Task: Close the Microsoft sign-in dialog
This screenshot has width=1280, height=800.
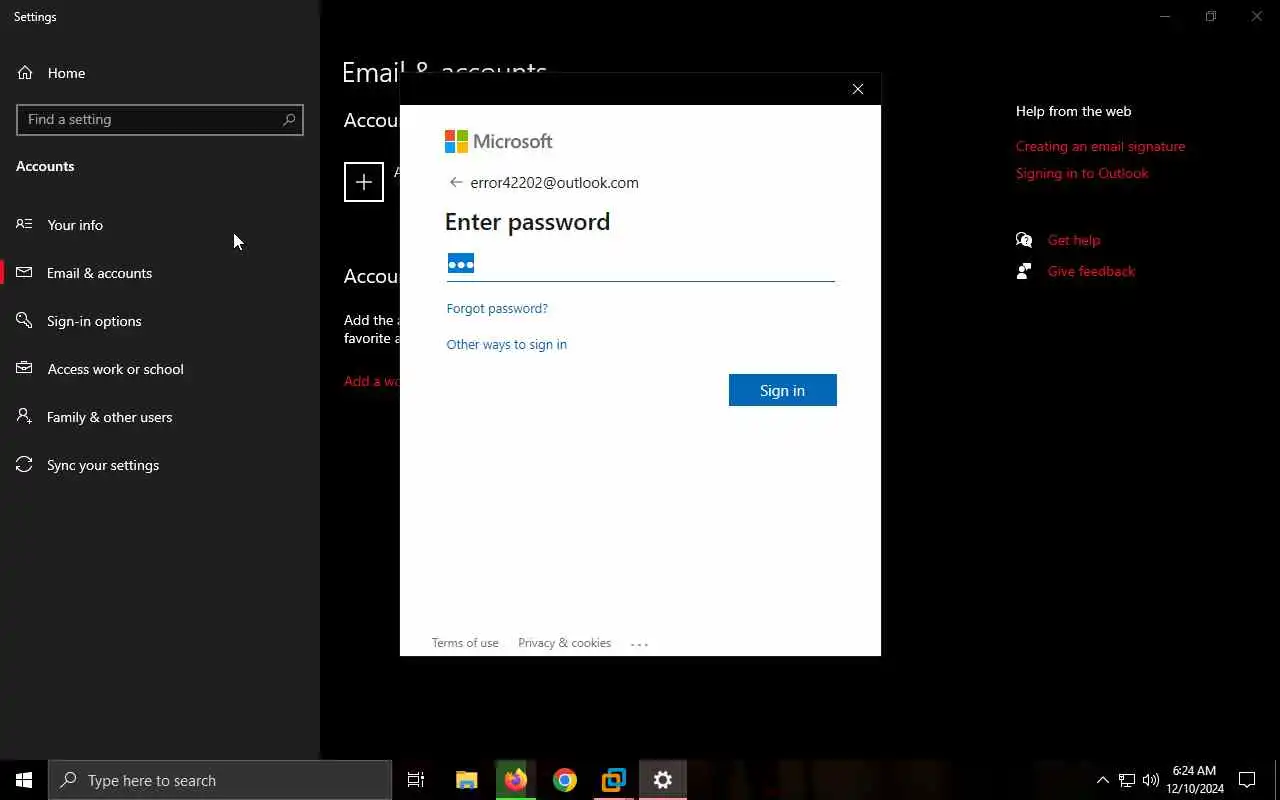Action: pos(857,89)
